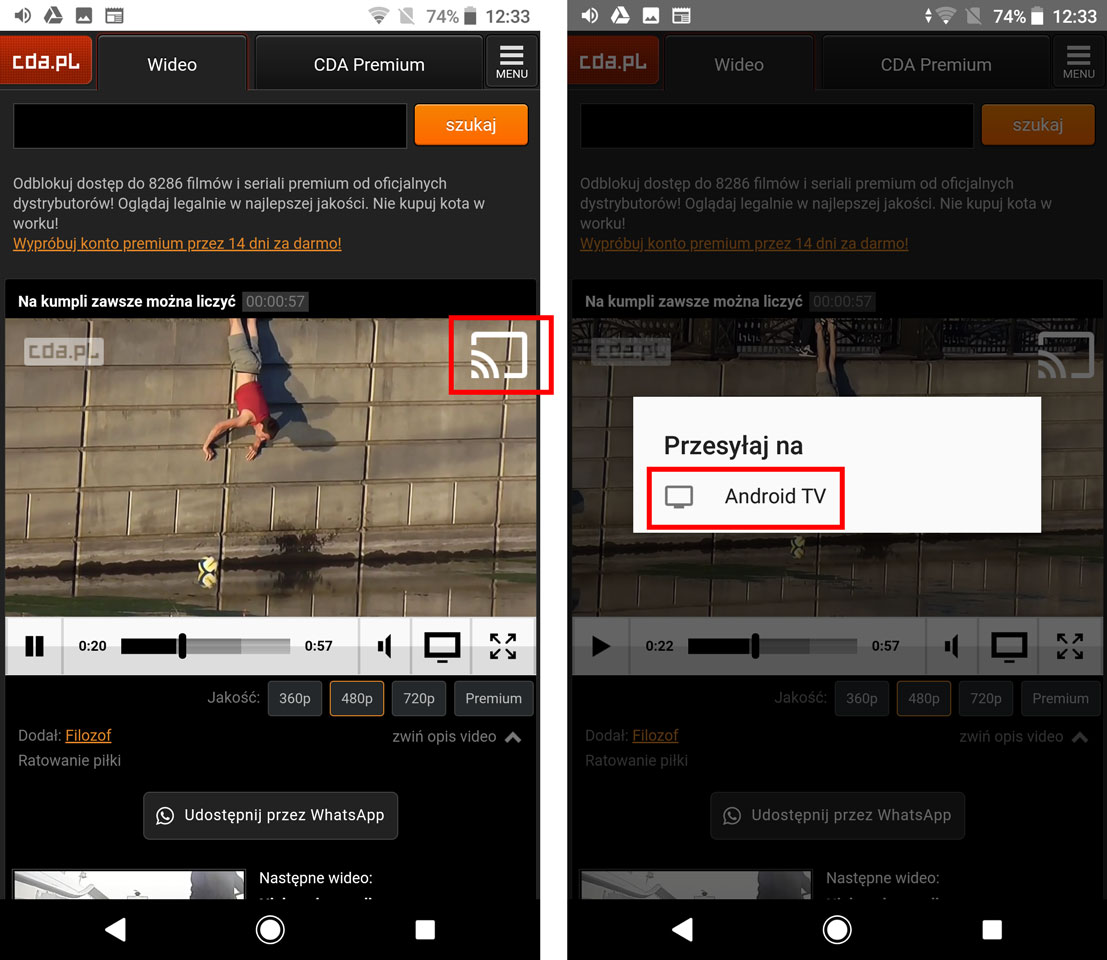Switch to Wideo tab on right phone

coord(739,64)
